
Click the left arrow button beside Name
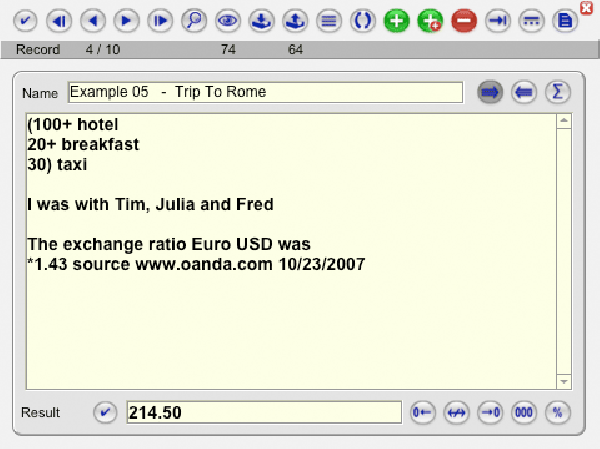click(x=524, y=92)
